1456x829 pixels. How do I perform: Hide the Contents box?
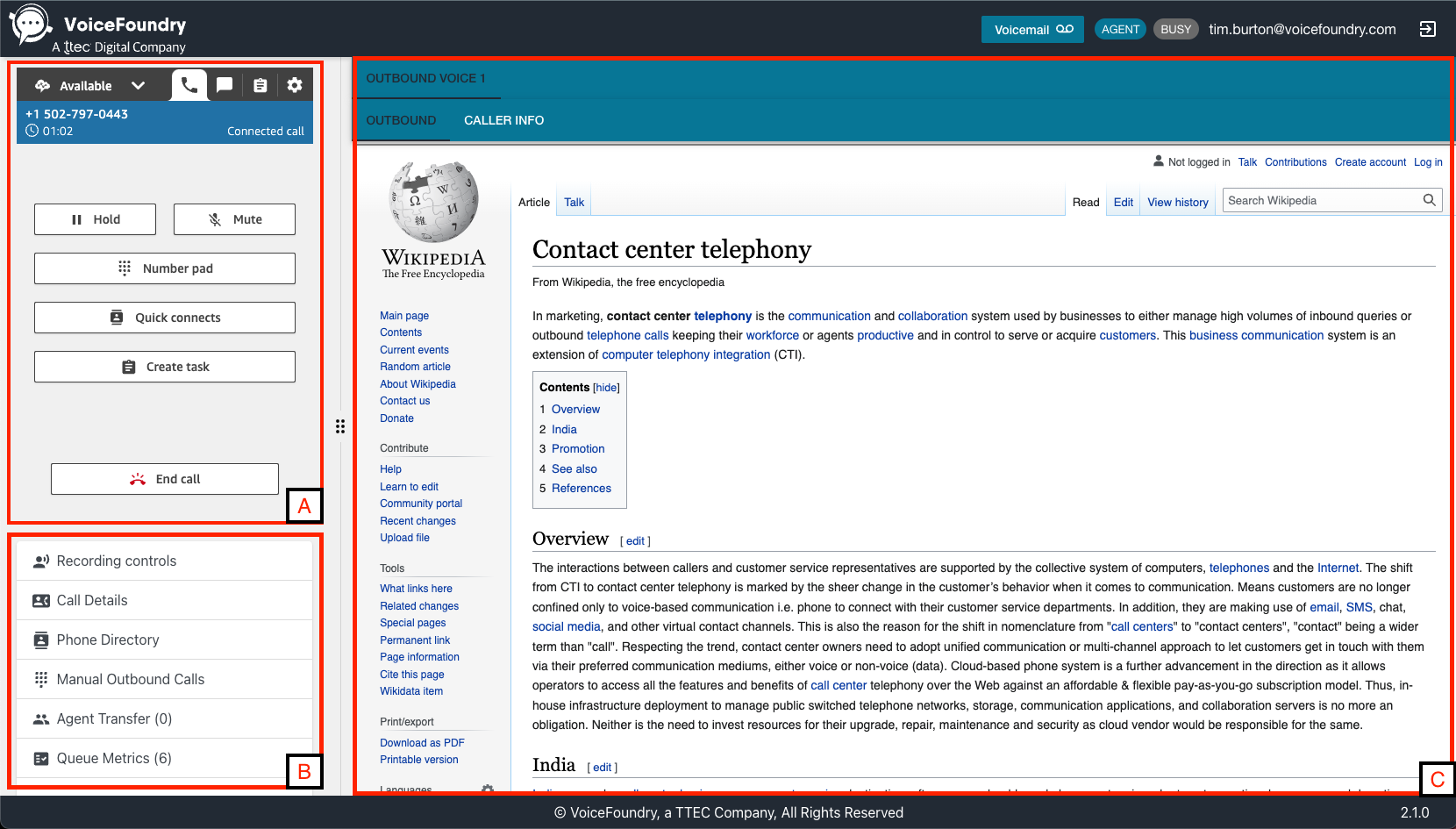coord(607,388)
